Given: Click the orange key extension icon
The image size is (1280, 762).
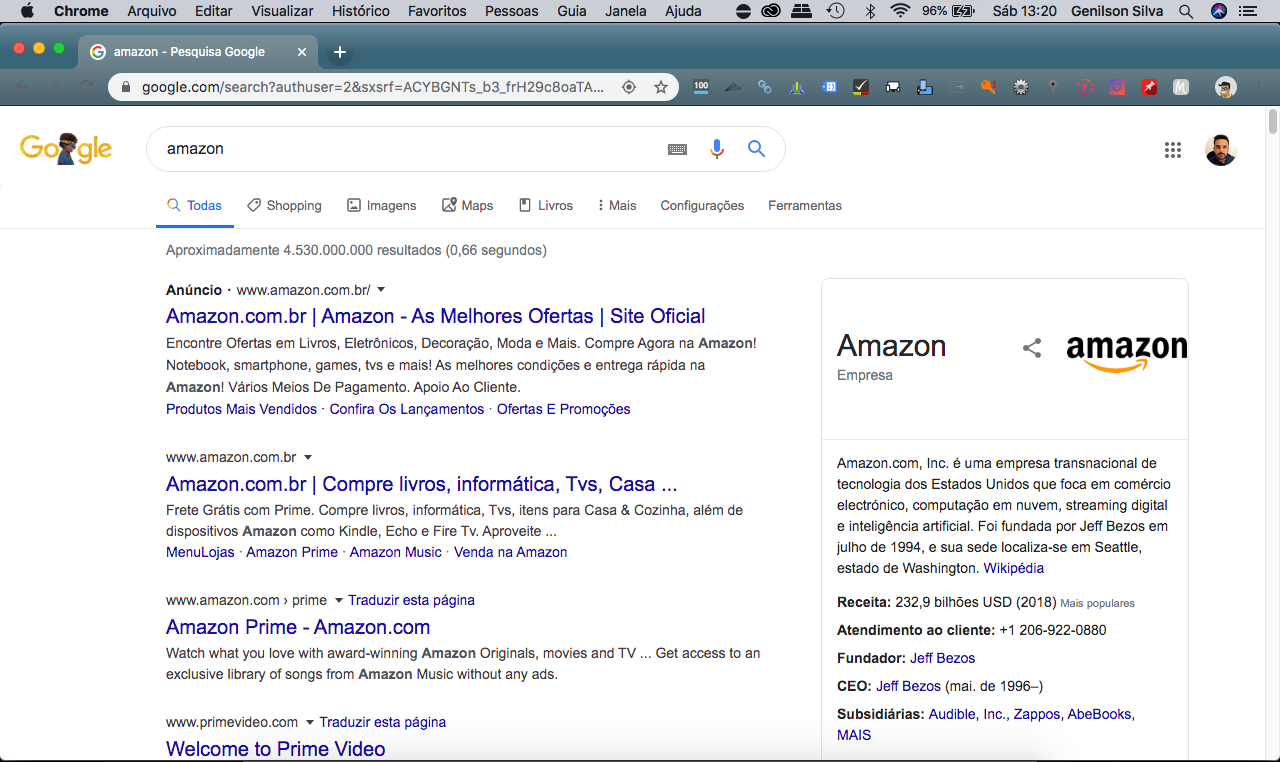Looking at the screenshot, I should point(988,87).
